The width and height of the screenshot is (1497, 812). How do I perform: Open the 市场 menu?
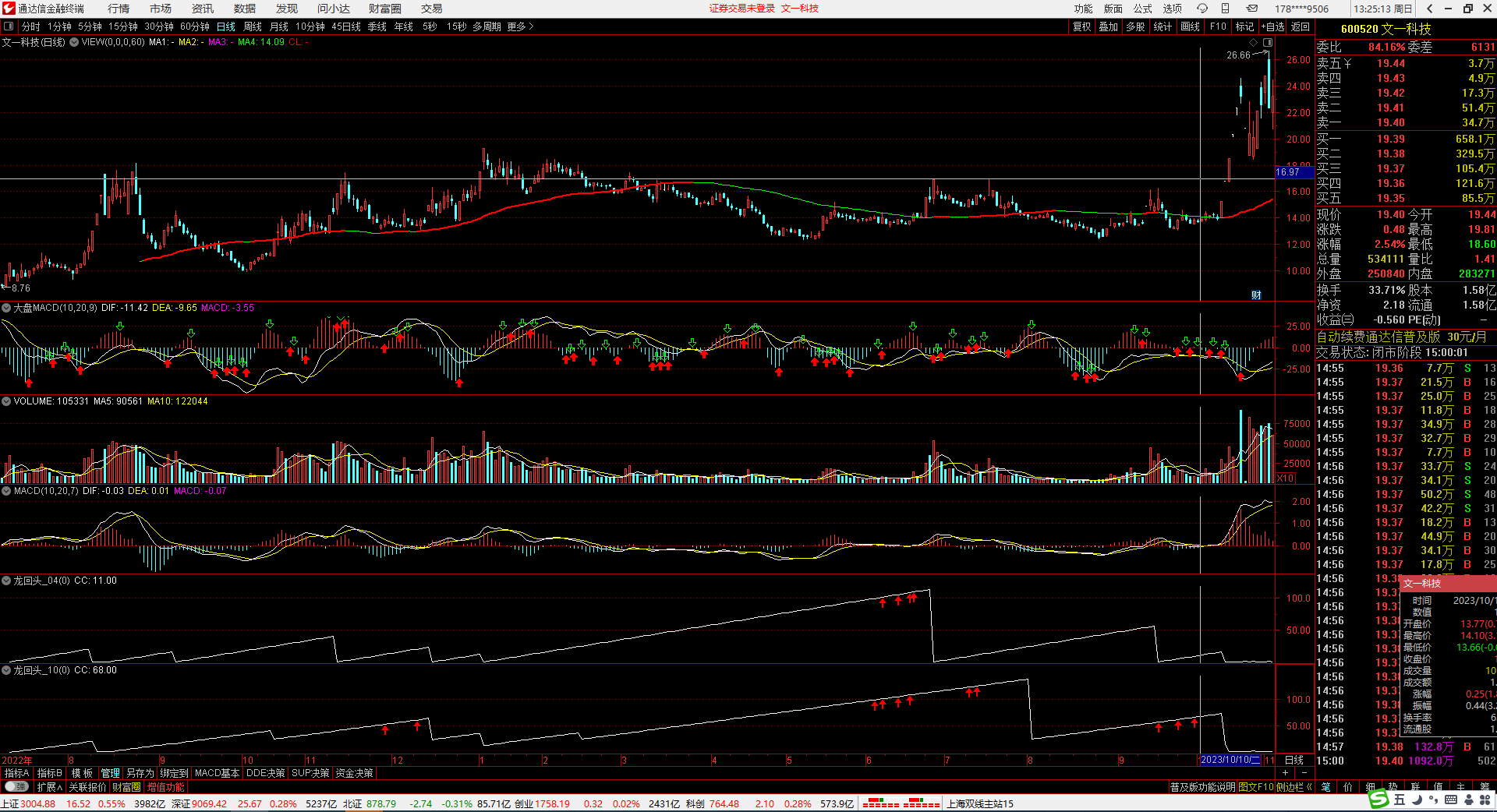(x=161, y=9)
